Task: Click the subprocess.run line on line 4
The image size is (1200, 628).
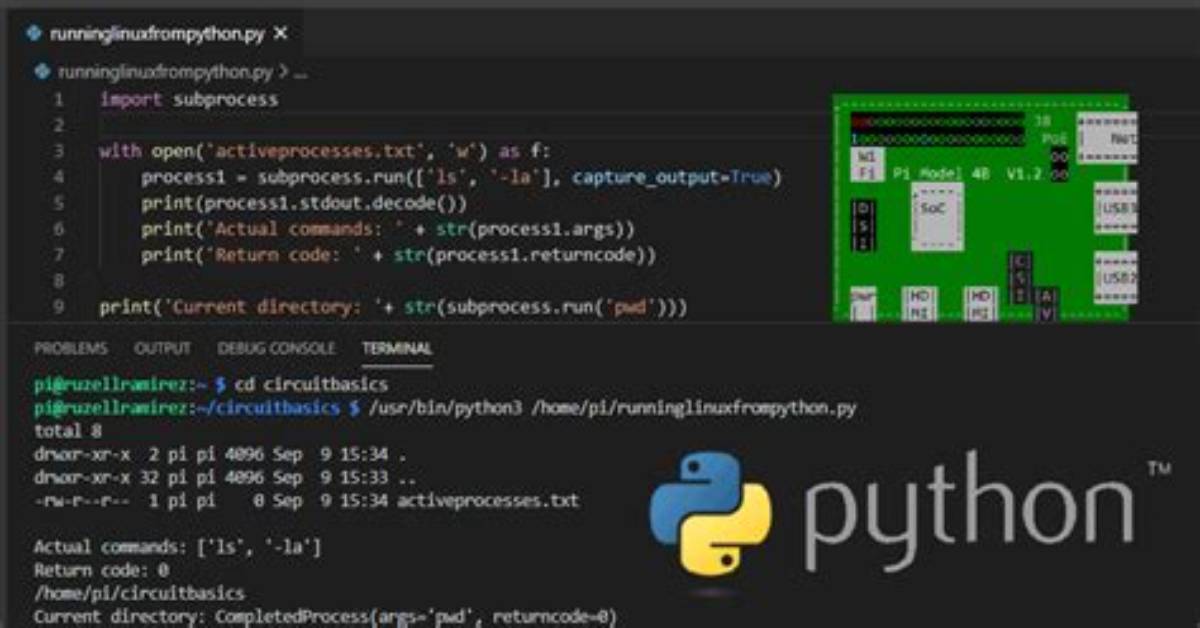Action: click(461, 177)
